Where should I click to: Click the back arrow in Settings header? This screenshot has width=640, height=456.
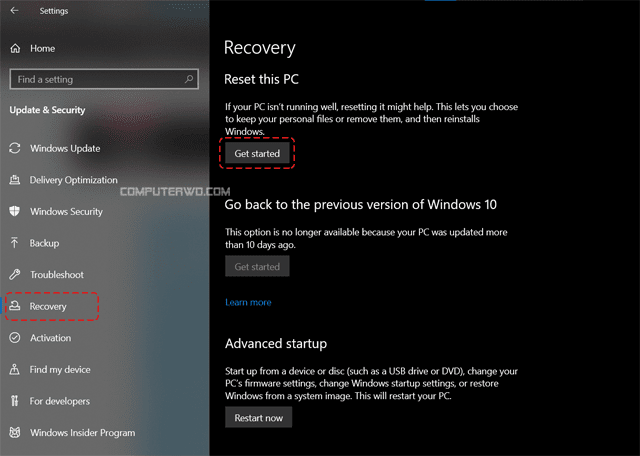tap(14, 11)
